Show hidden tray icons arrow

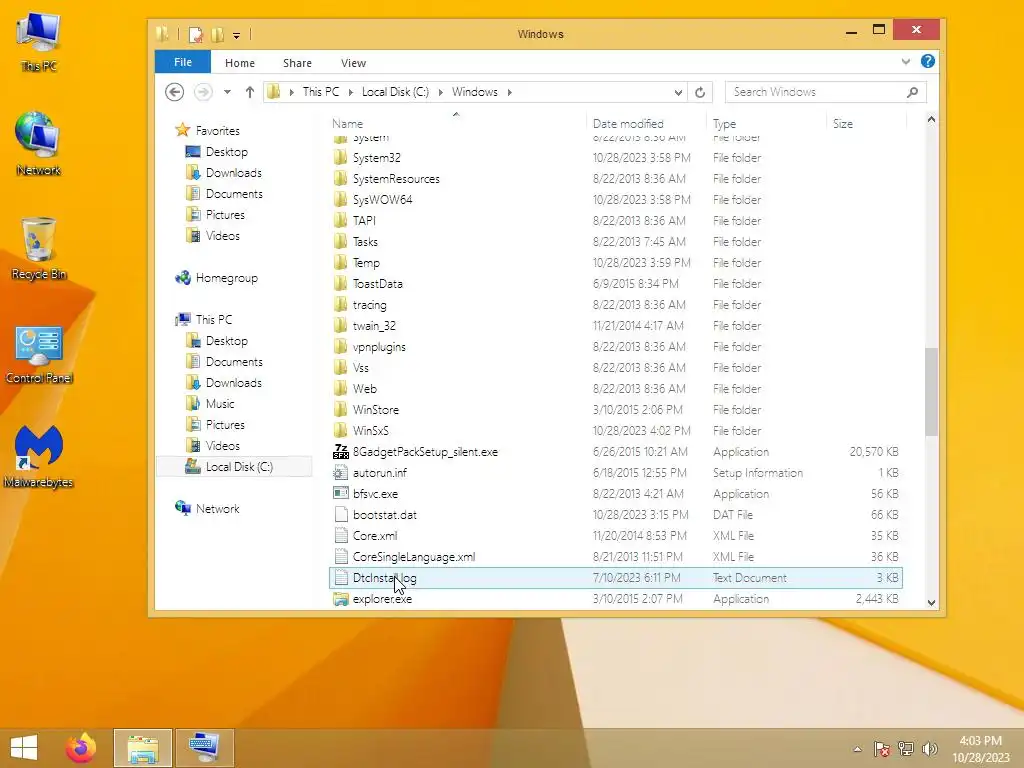click(x=857, y=749)
